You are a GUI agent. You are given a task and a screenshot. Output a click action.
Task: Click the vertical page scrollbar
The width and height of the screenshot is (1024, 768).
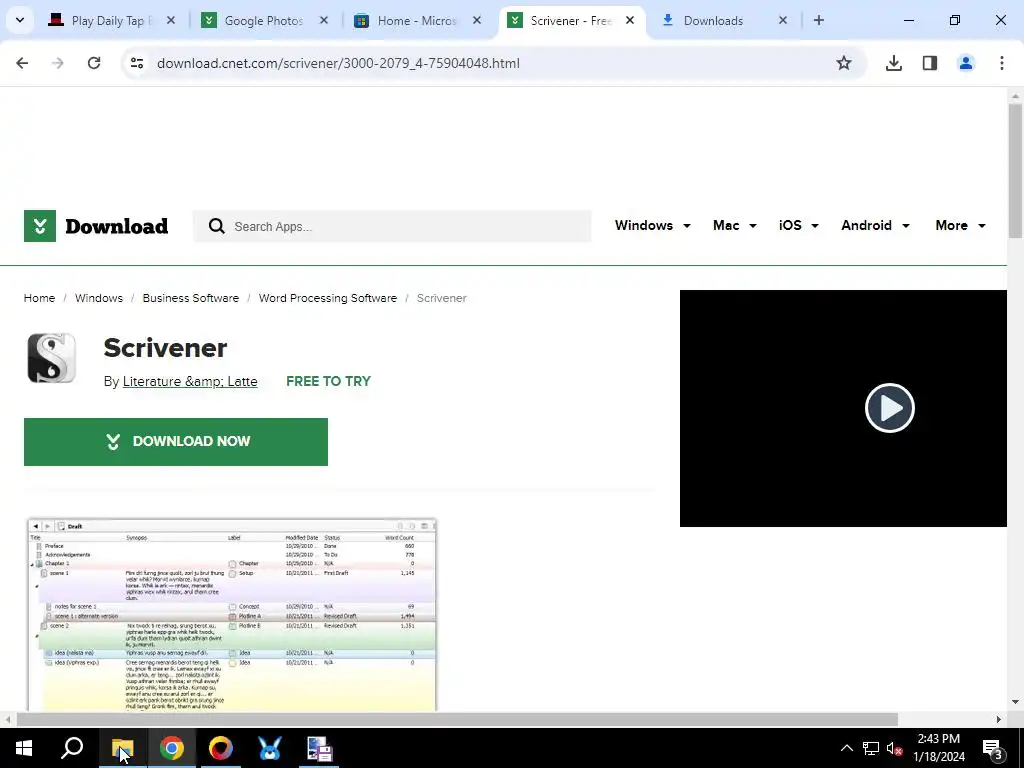[x=1015, y=171]
